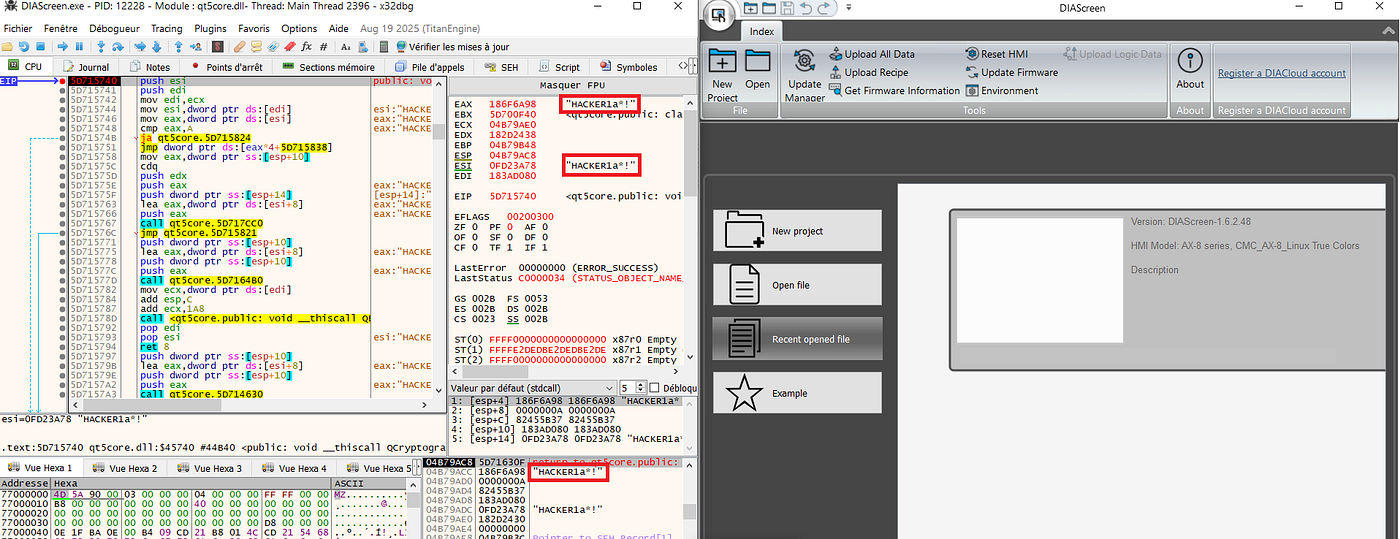Image resolution: width=1400 pixels, height=539 pixels.
Task: Click the Step Into icon
Action: [101, 46]
